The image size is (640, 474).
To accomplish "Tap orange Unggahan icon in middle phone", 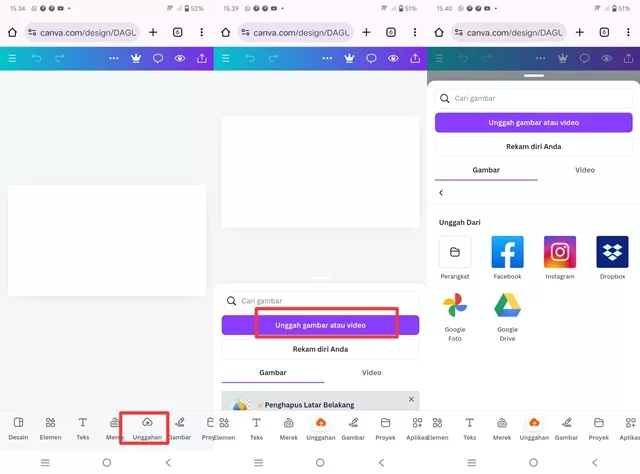I will [x=321, y=423].
